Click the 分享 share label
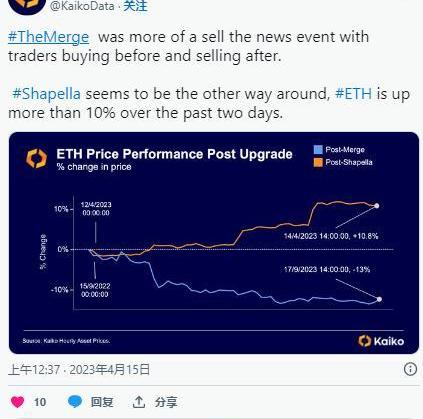Viewport: 423px width, 419px height. click(x=166, y=402)
